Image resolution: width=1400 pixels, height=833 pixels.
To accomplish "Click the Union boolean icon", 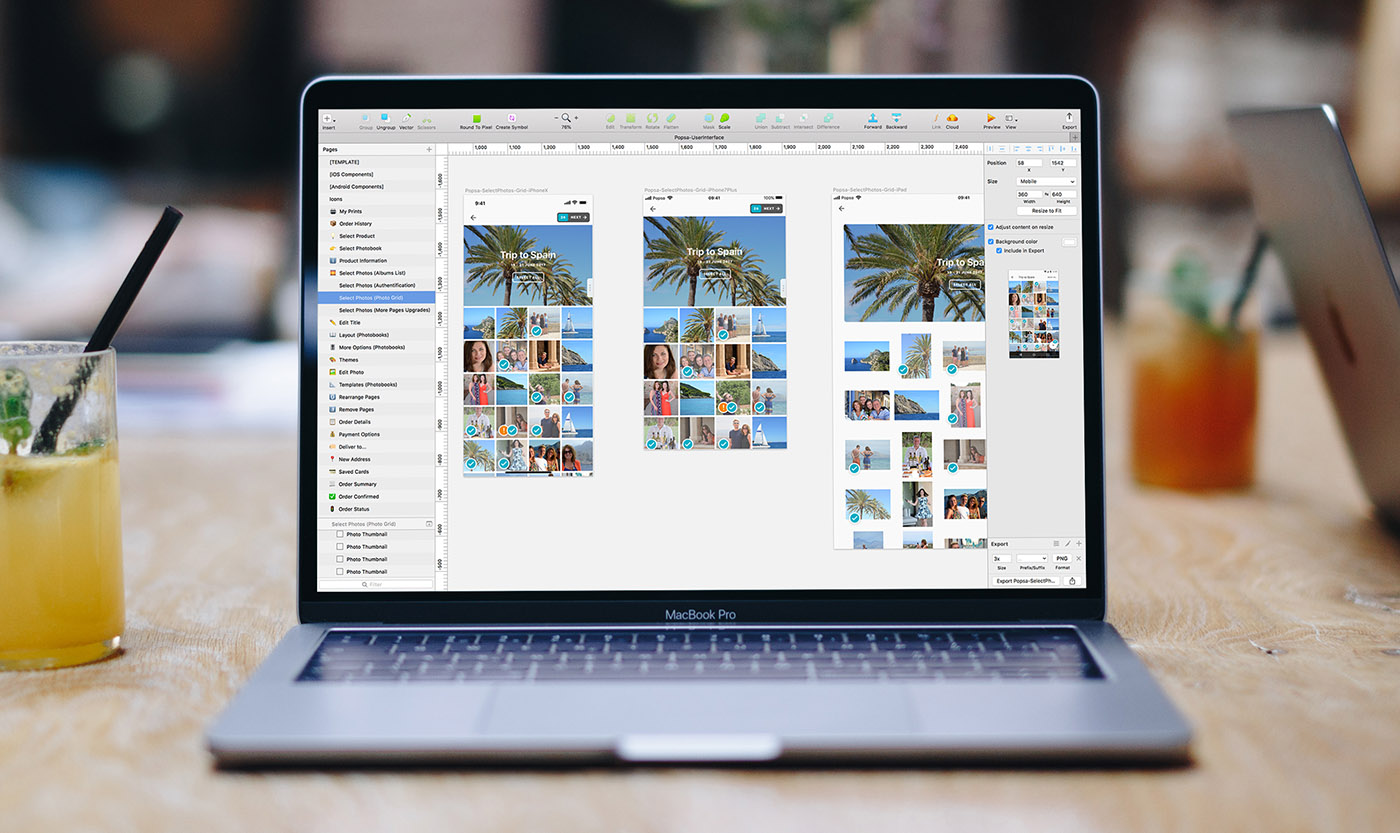I will tap(760, 118).
